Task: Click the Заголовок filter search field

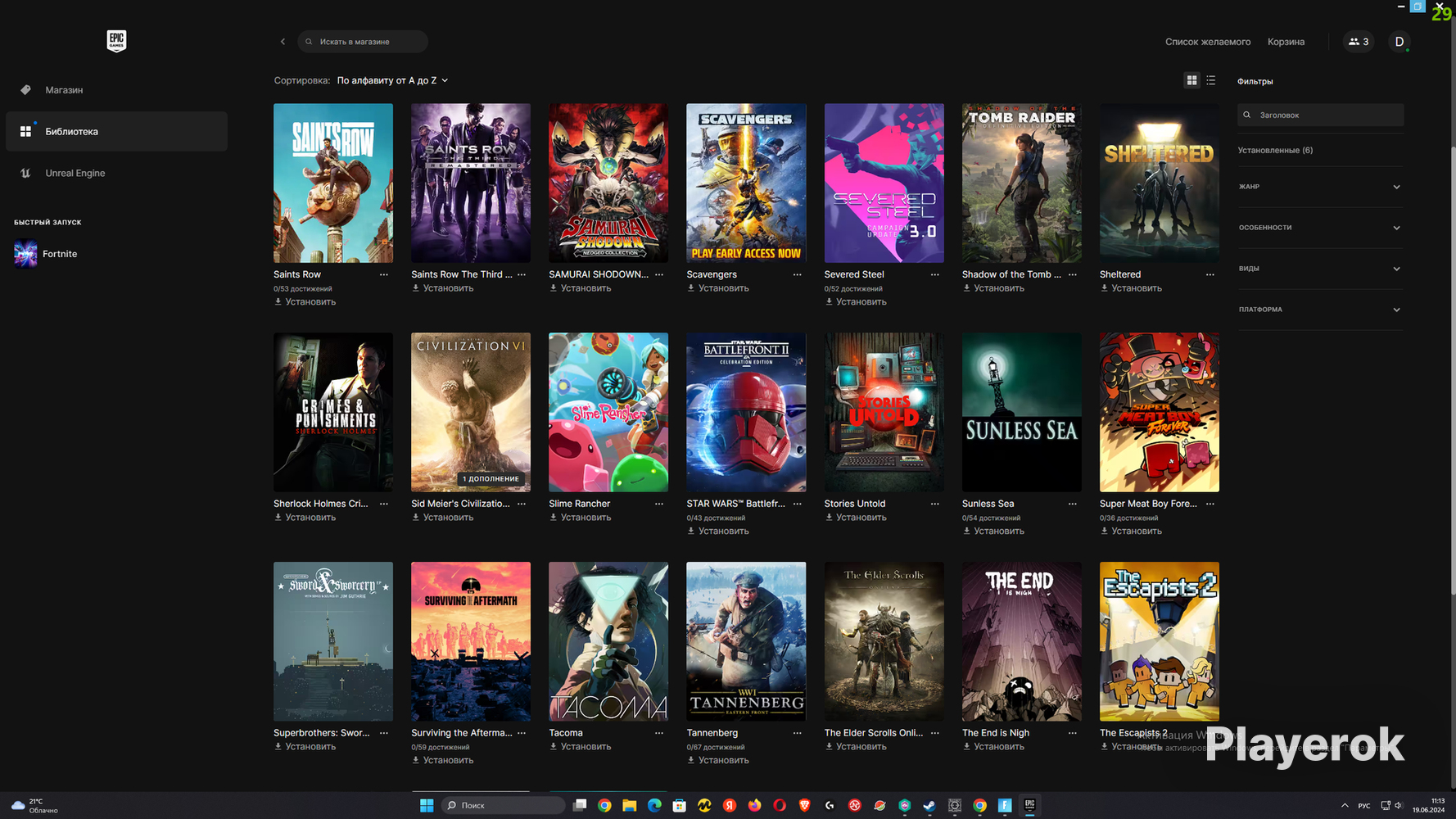Action: coord(1320,115)
